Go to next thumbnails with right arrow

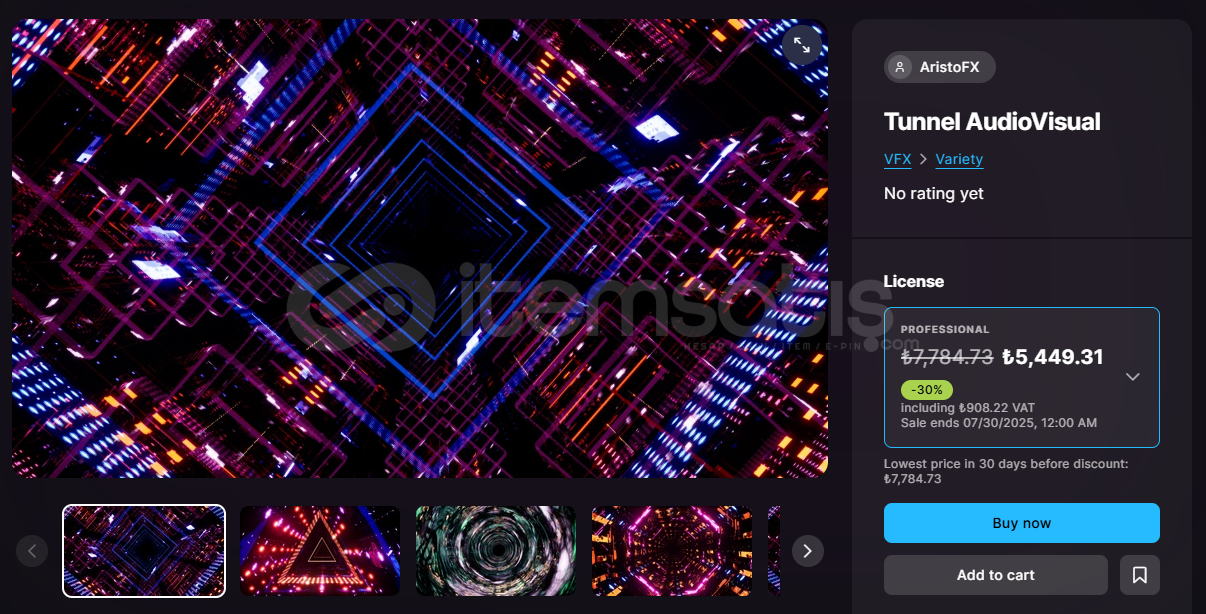point(808,550)
